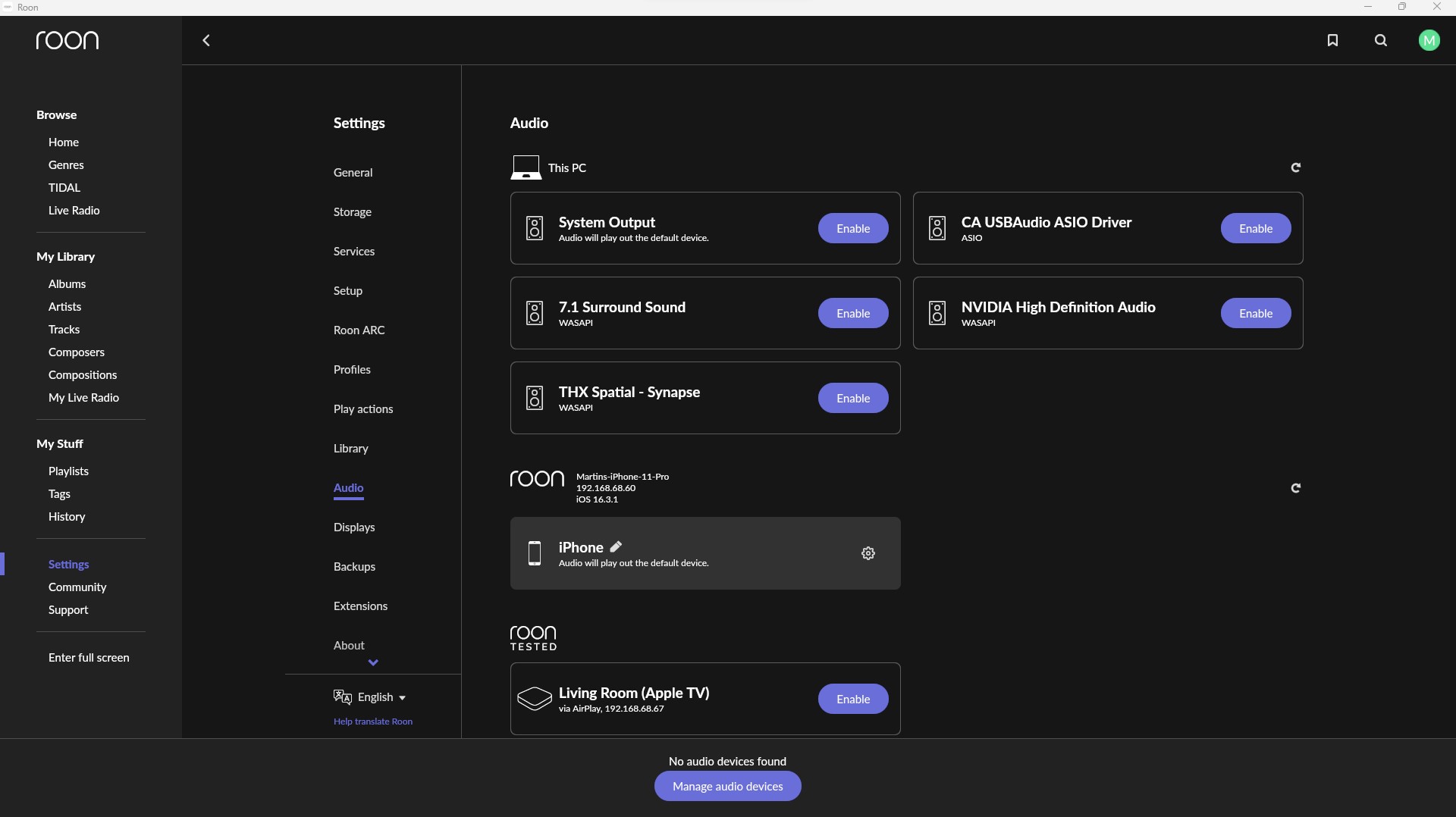The width and height of the screenshot is (1456, 817).
Task: Click THX Spatial speaker icon
Action: 535,398
